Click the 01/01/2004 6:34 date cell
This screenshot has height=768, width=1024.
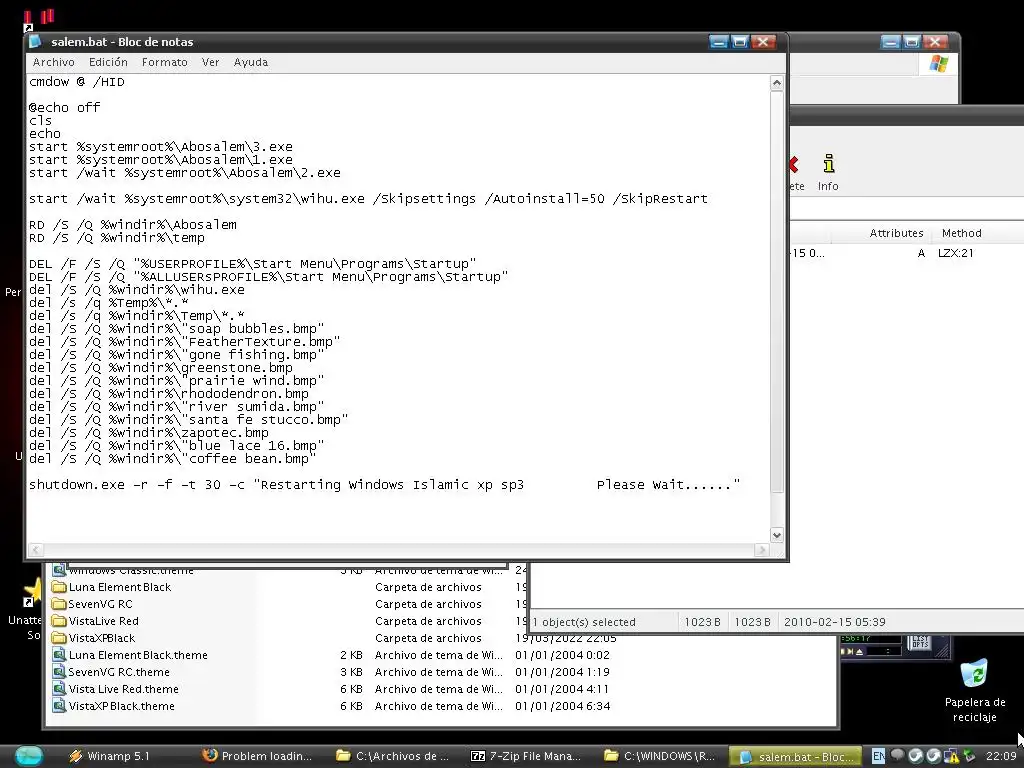[x=562, y=706]
